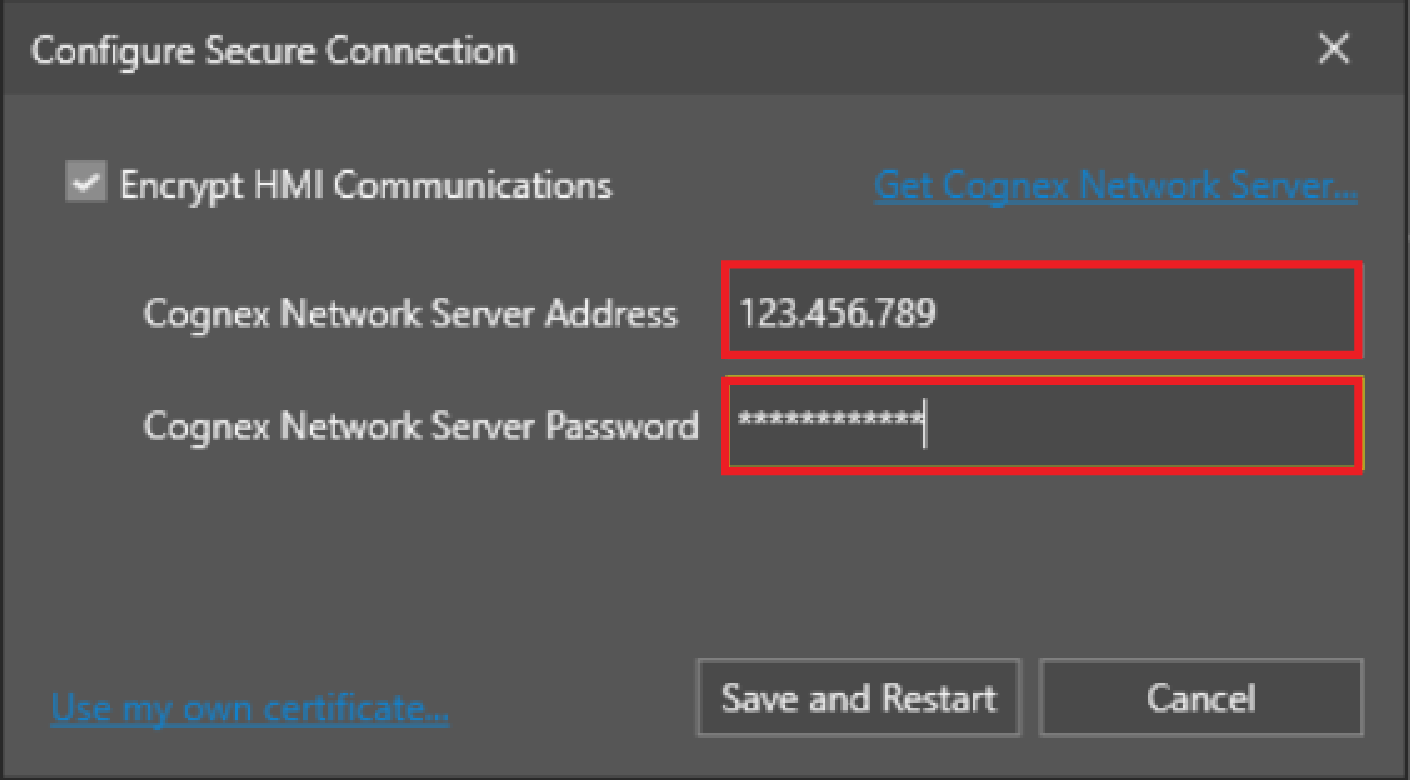Toggle the Encrypt HMI Communications checkbox
Screen dimensions: 1411x781
tap(86, 184)
